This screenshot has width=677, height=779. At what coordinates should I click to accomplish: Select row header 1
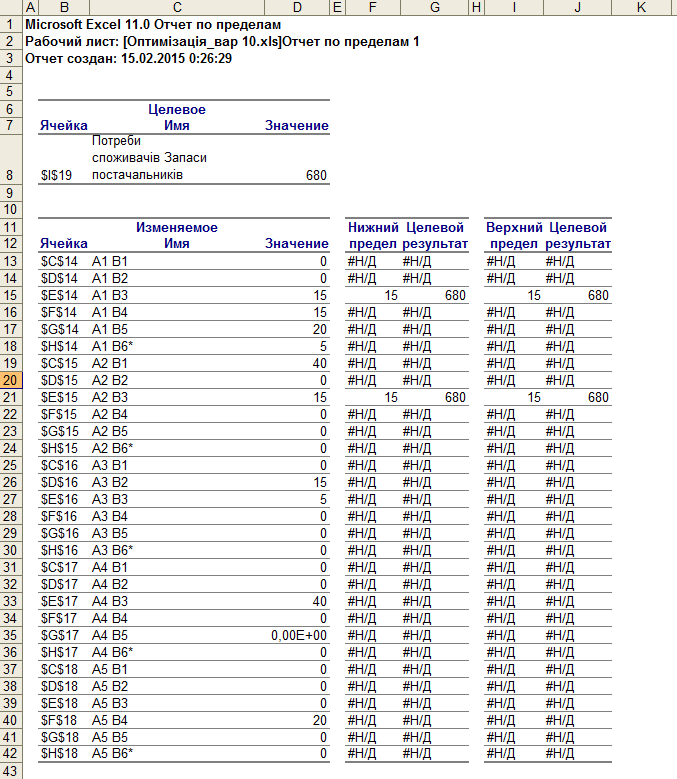[x=10, y=24]
